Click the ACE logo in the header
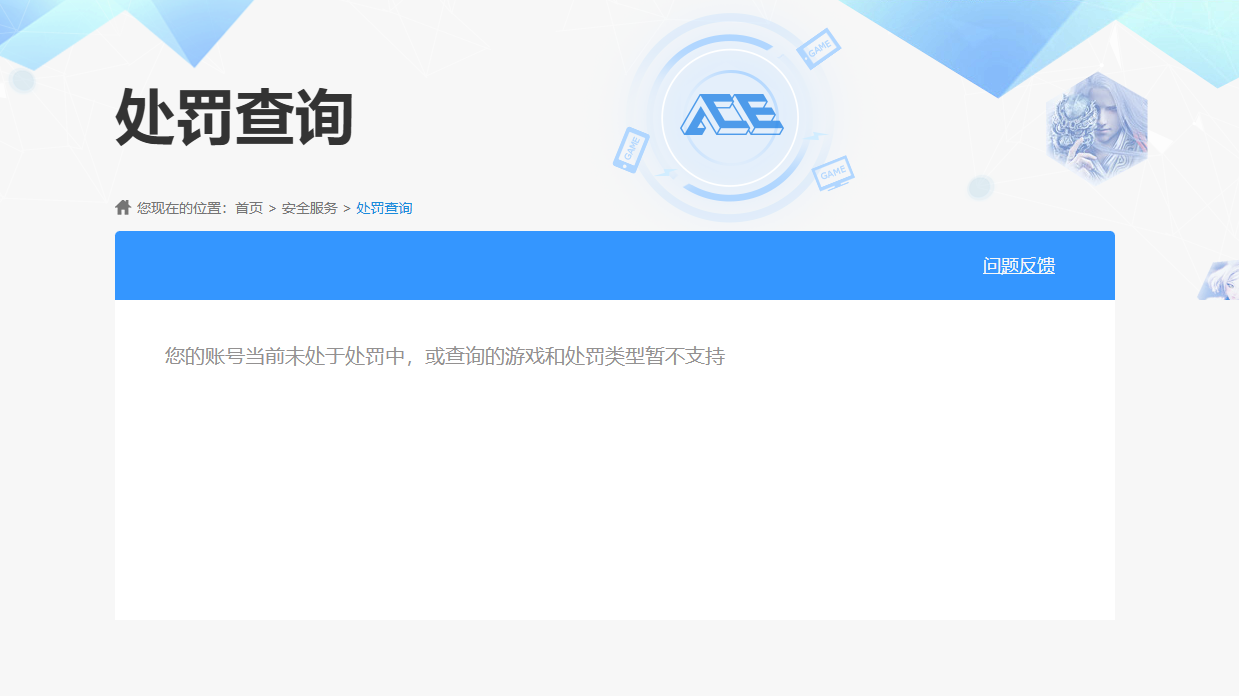Image resolution: width=1239 pixels, height=696 pixels. tap(731, 115)
